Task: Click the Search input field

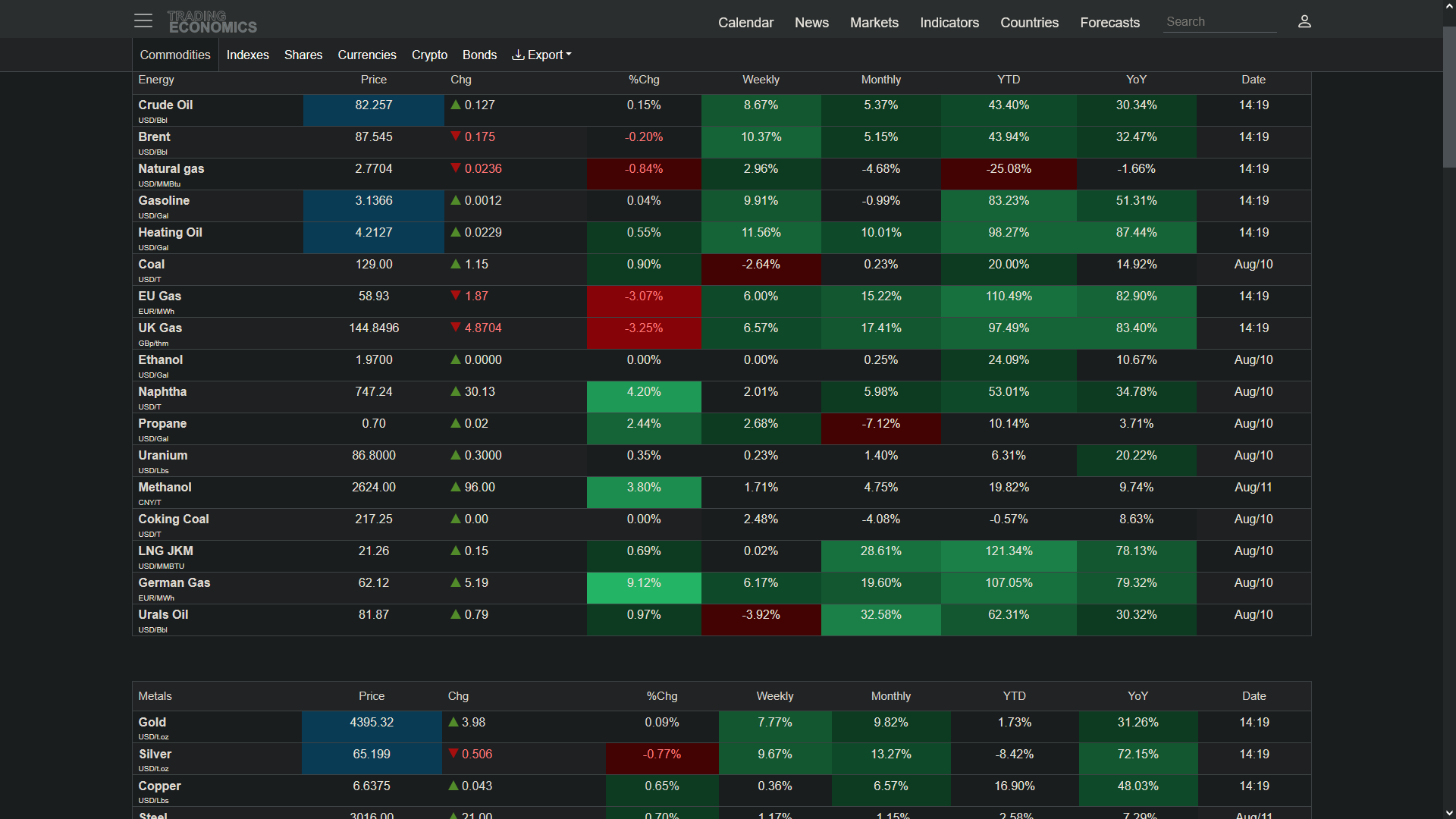Action: (x=1219, y=22)
